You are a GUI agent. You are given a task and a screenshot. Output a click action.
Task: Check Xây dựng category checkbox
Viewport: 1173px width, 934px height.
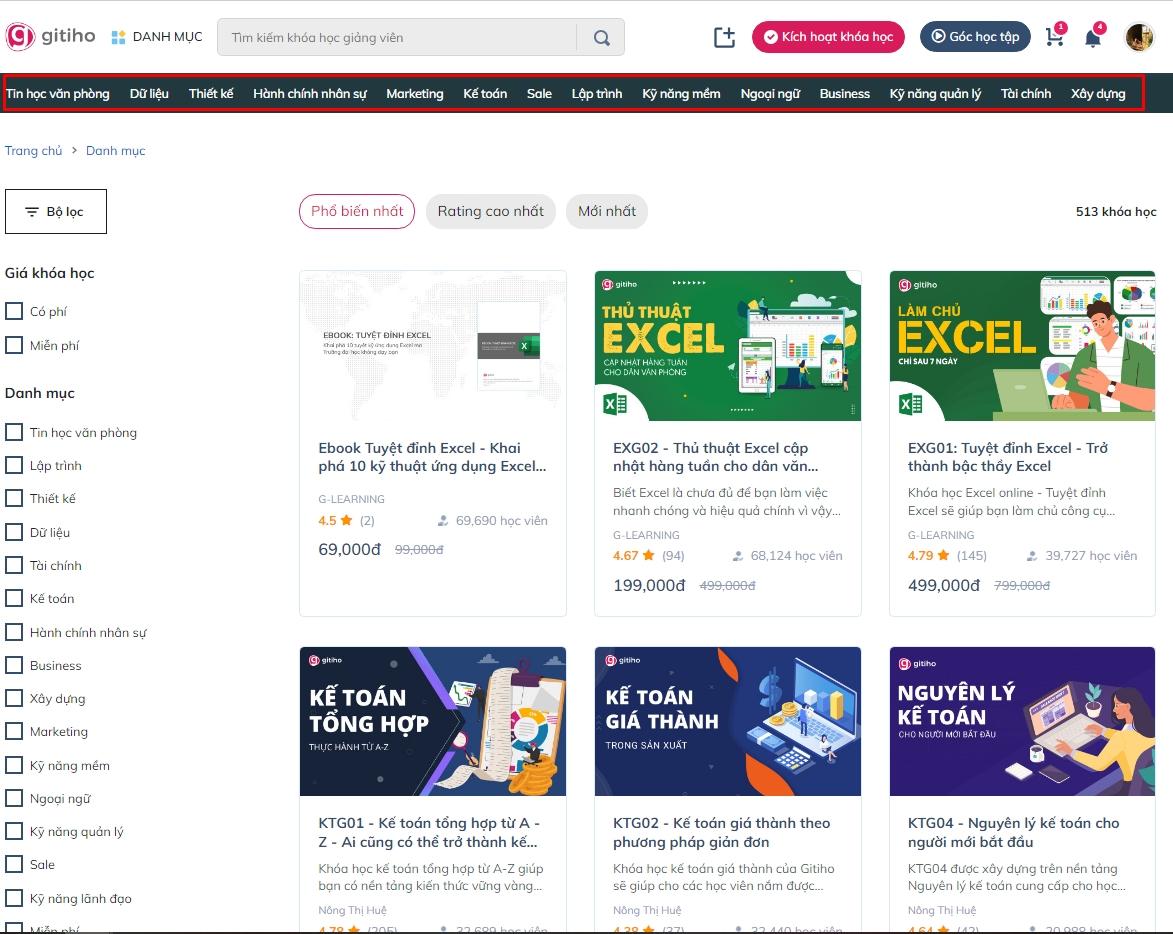tap(14, 698)
